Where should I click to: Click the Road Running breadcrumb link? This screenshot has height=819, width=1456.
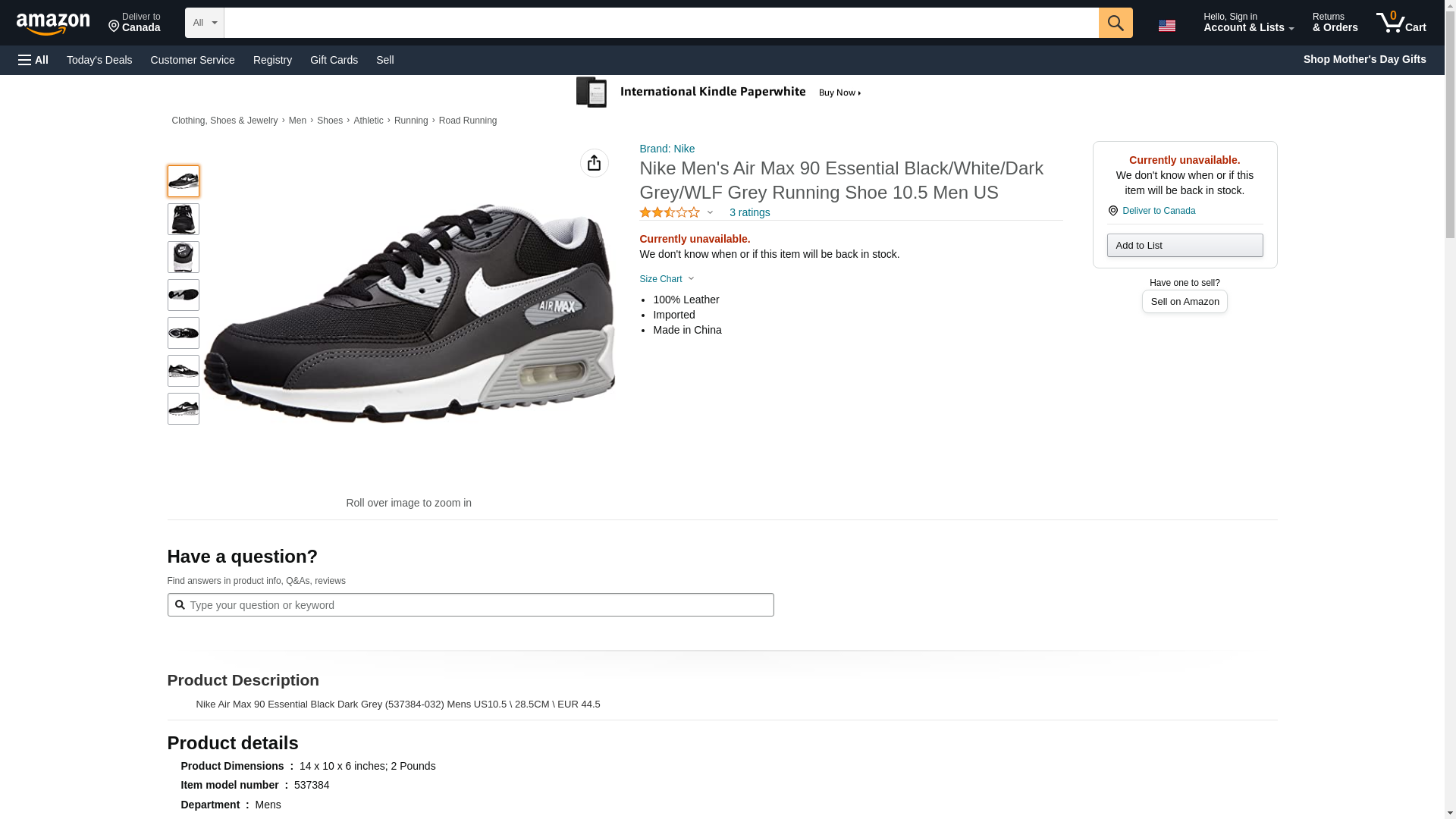(x=467, y=121)
